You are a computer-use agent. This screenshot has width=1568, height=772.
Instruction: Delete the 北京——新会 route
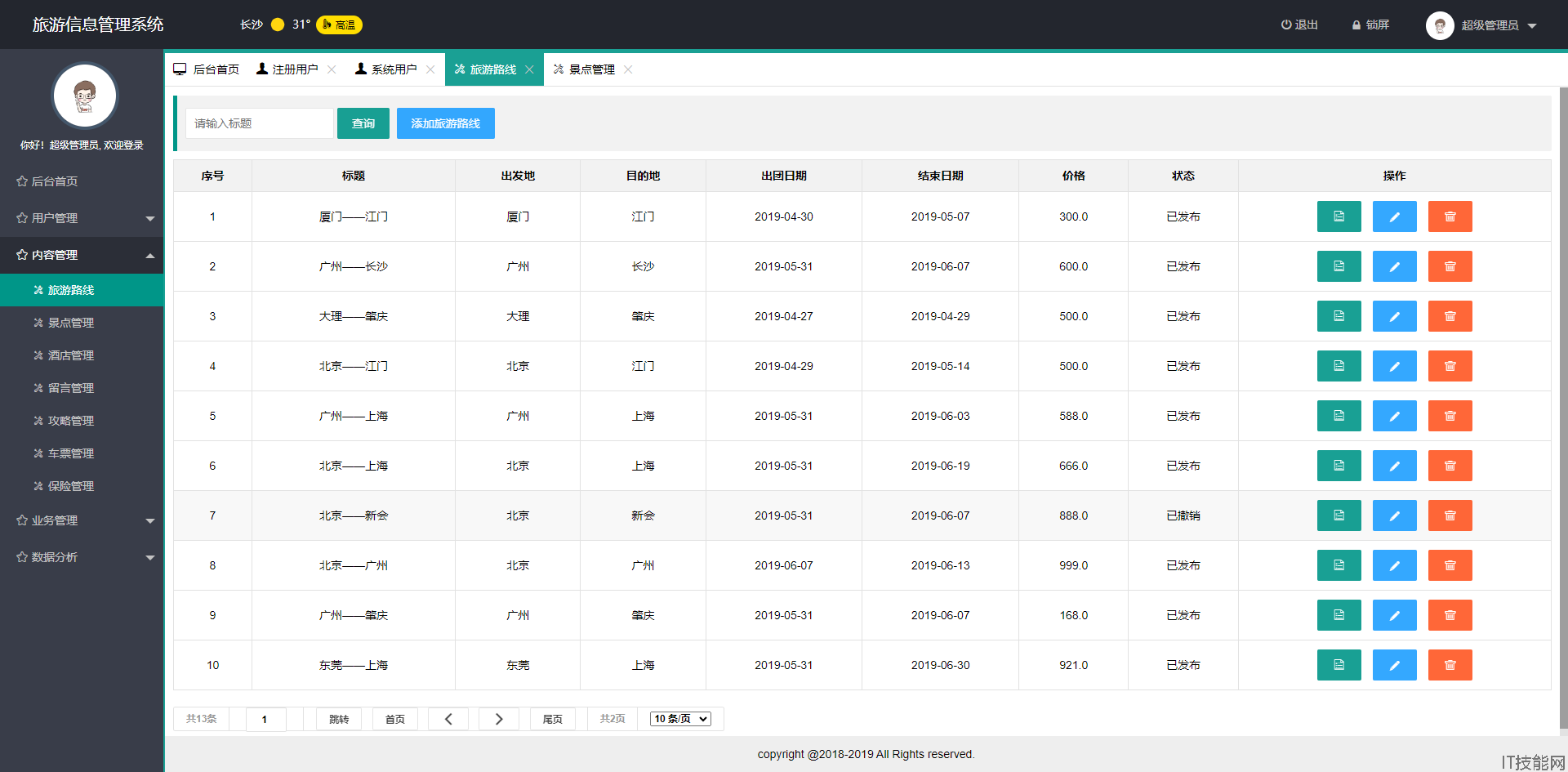coord(1450,515)
